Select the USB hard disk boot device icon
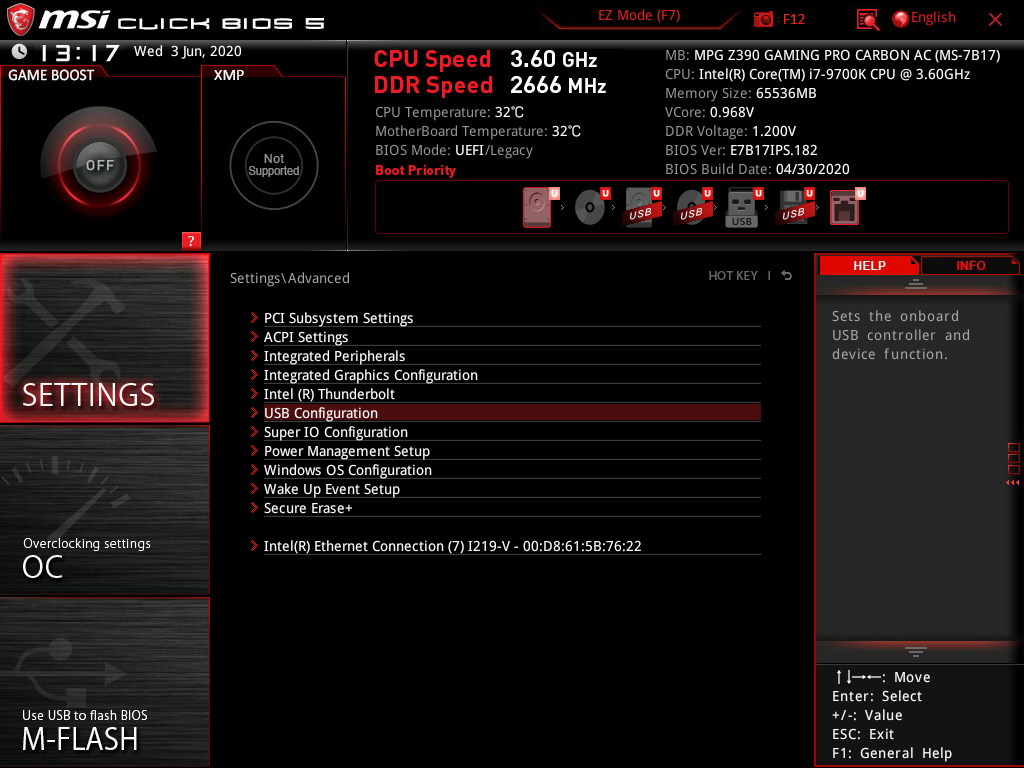Viewport: 1024px width, 768px height. (x=642, y=208)
